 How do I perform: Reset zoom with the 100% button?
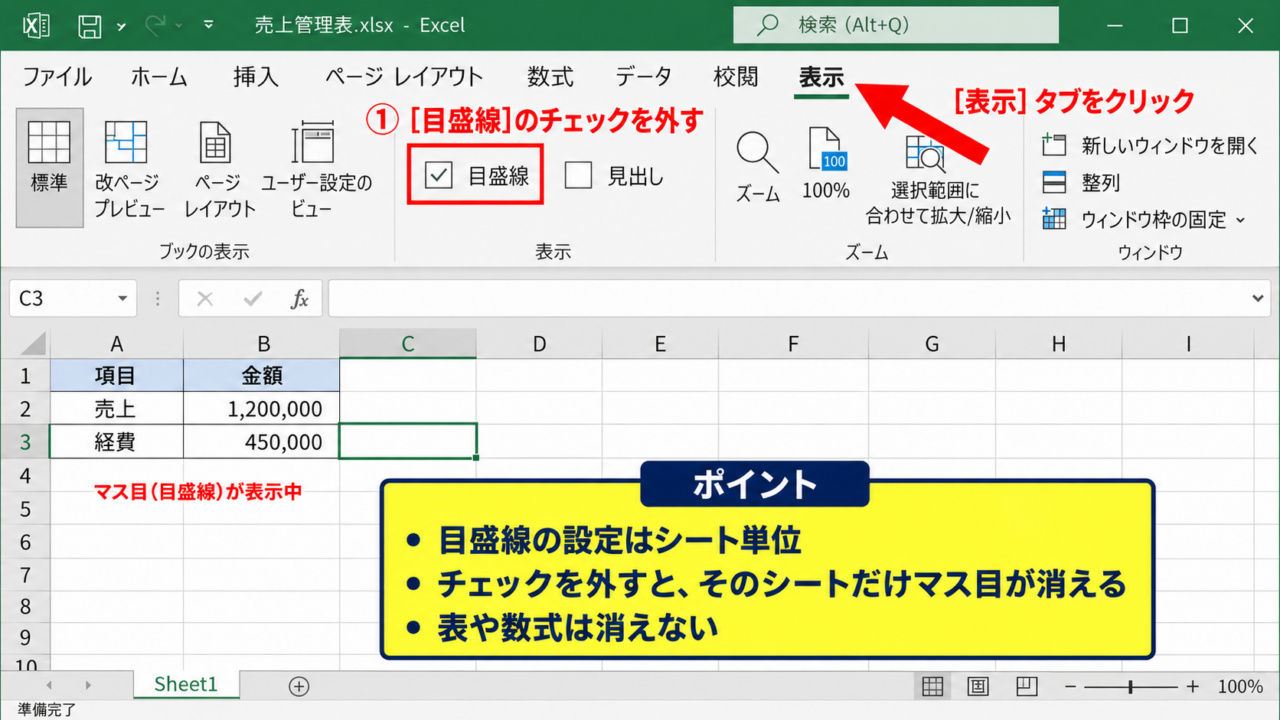pyautogui.click(x=826, y=163)
